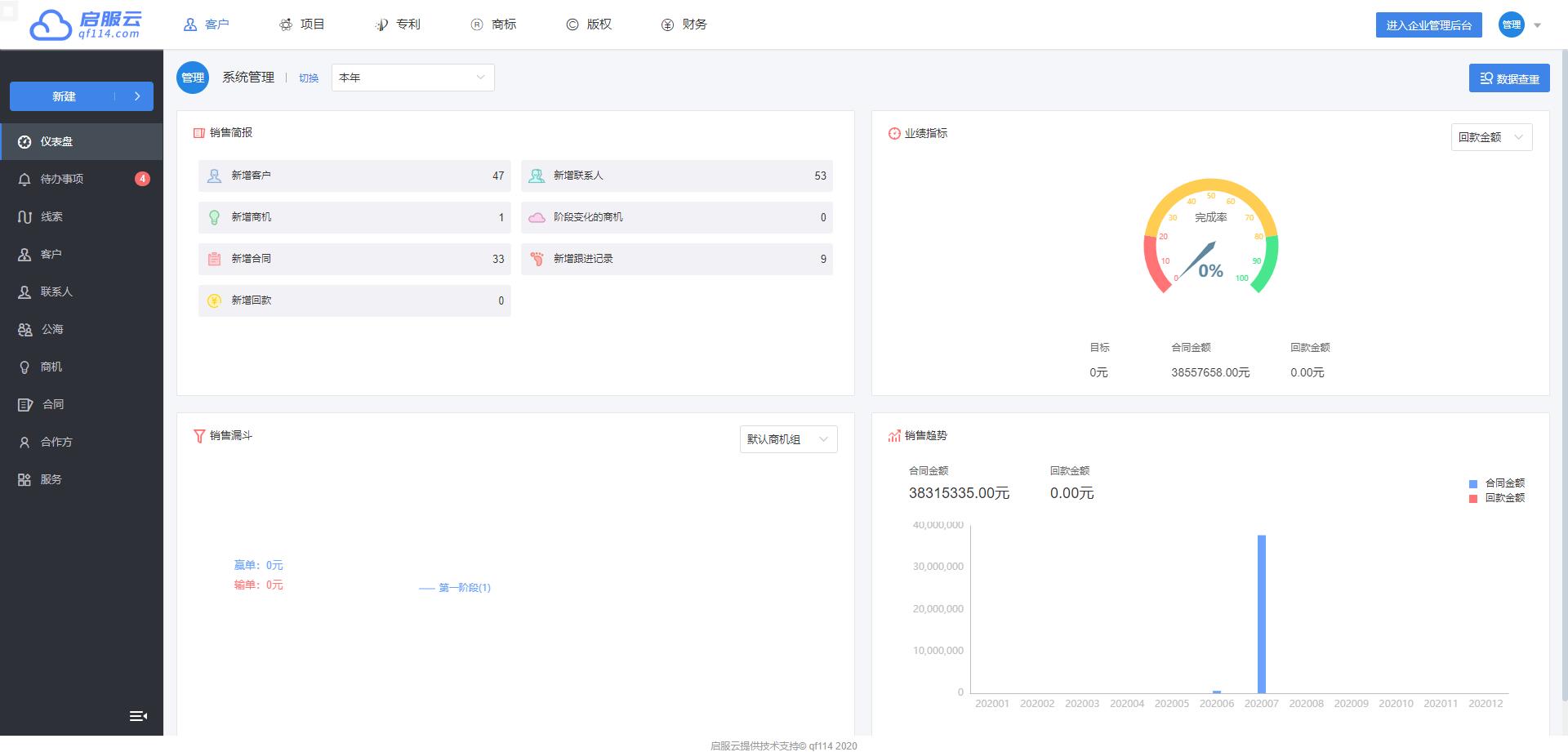
Task: Open 客户 in the sidebar
Action: [x=82, y=254]
